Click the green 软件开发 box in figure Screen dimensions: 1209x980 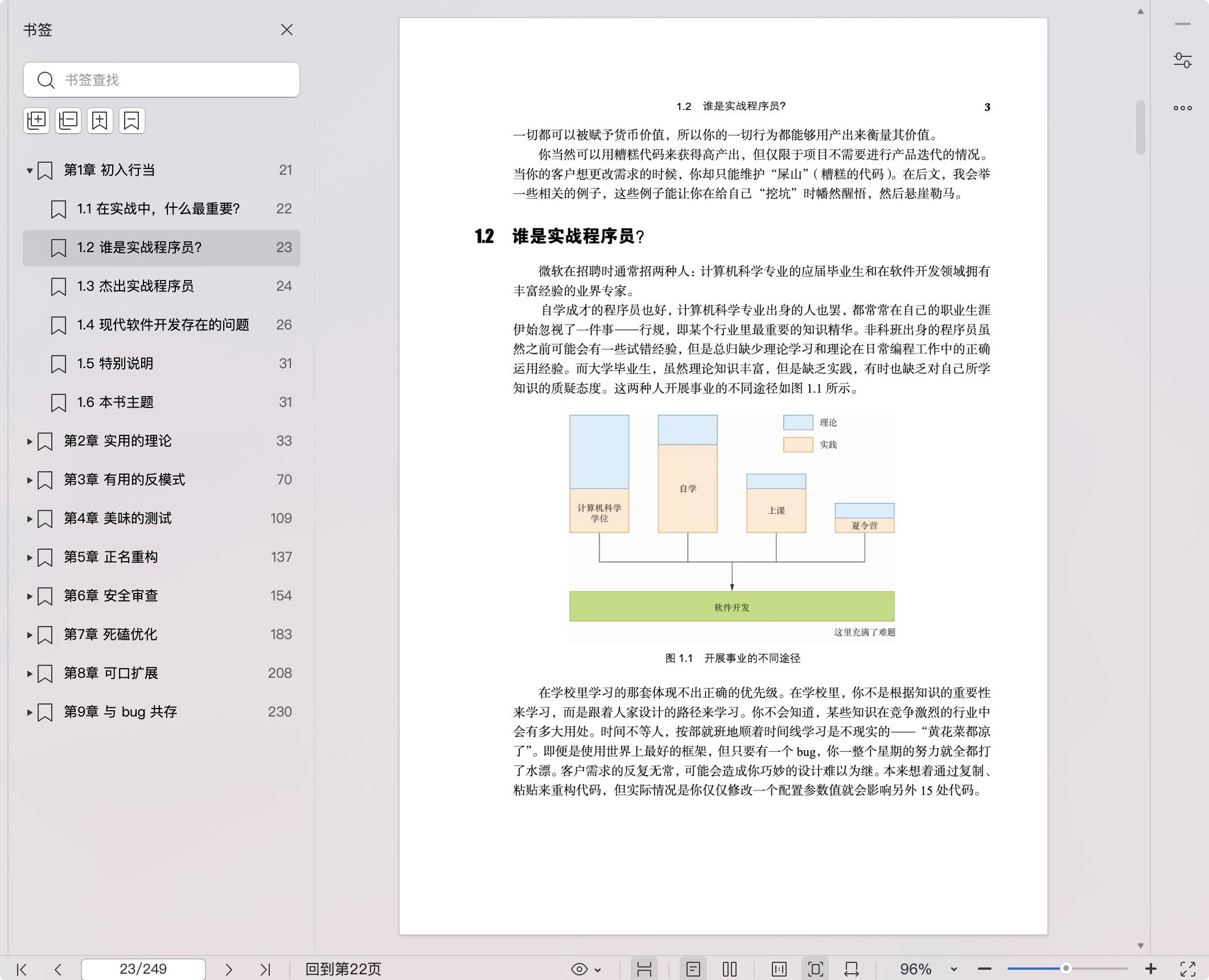(x=732, y=607)
